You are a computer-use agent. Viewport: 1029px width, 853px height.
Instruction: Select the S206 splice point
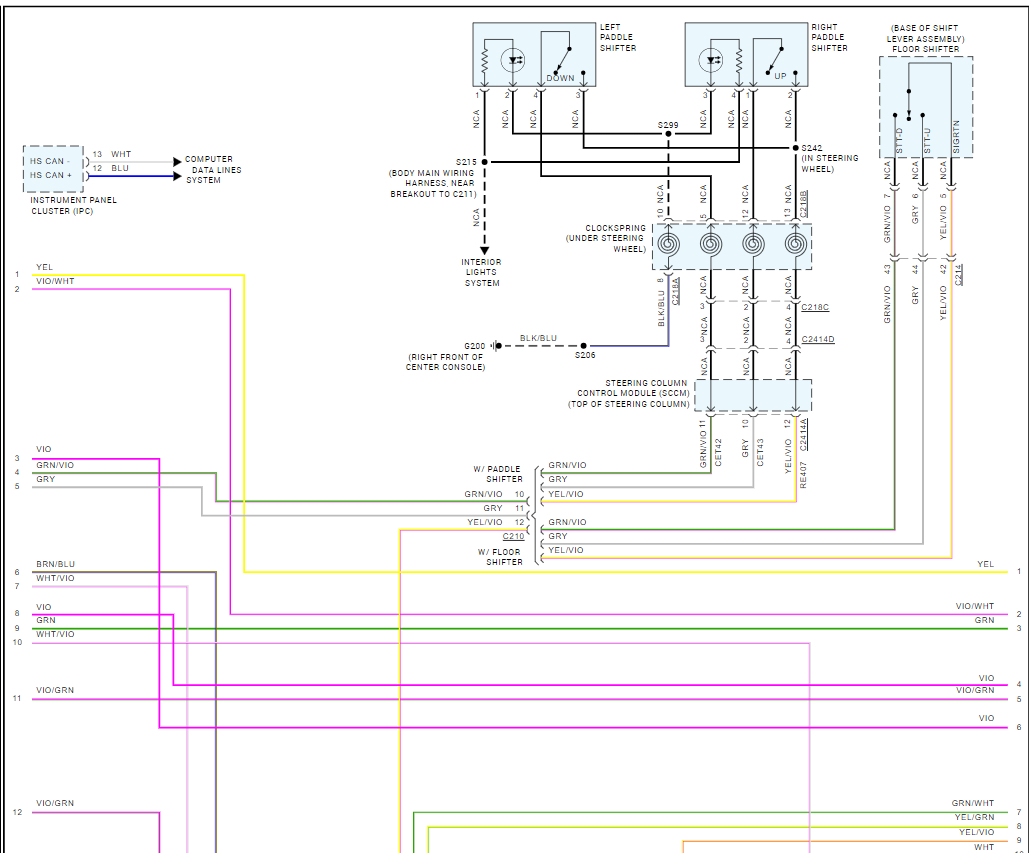pos(584,347)
